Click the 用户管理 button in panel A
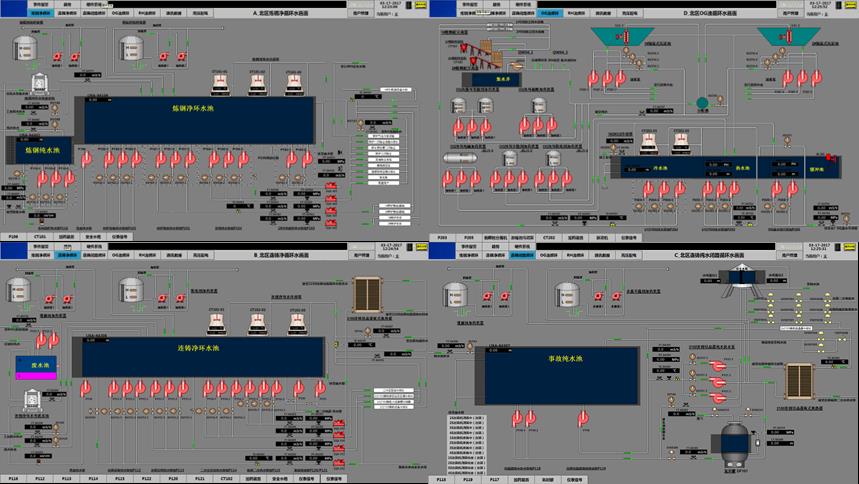The height and width of the screenshot is (484, 859). (x=362, y=15)
